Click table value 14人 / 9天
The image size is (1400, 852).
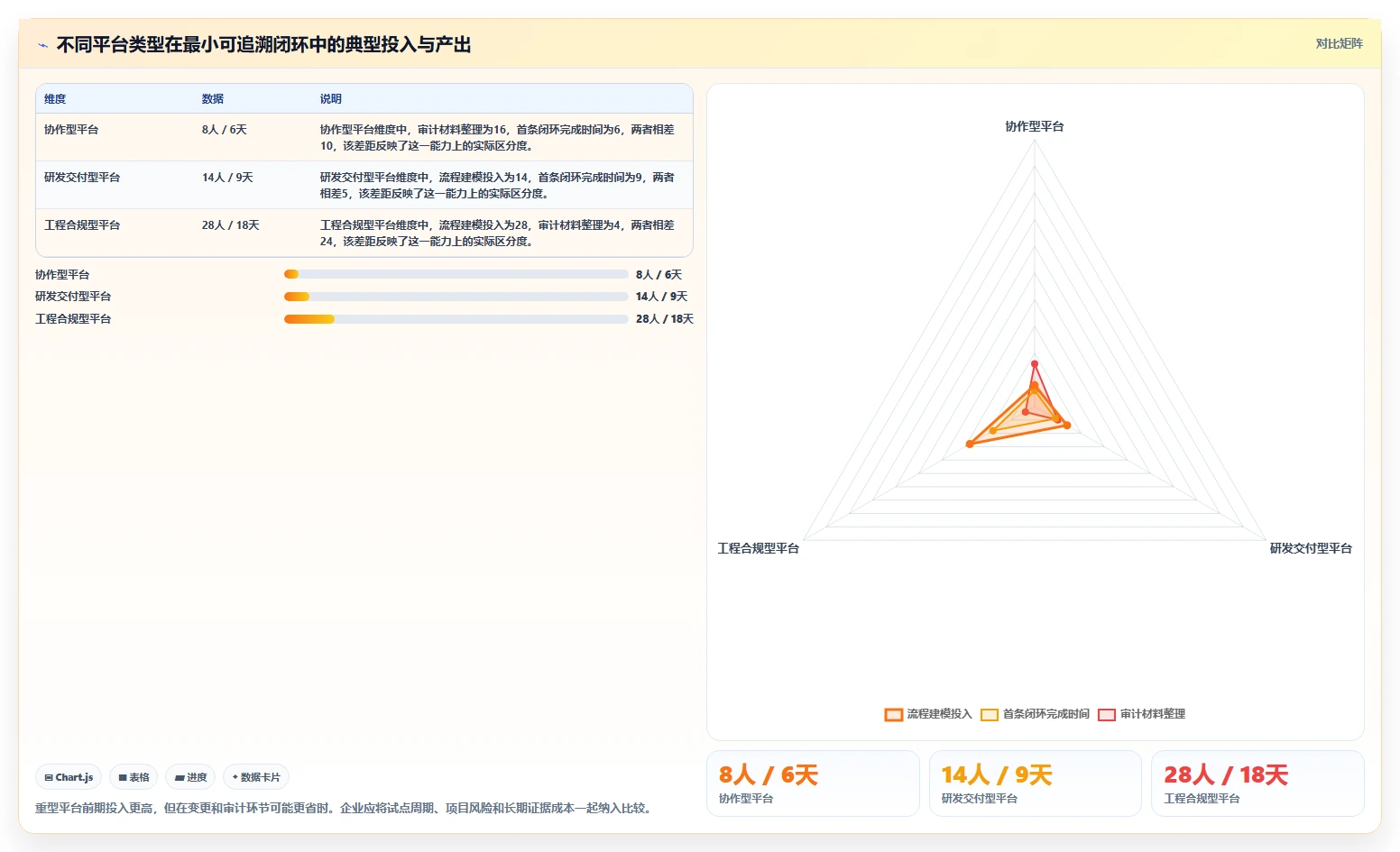click(x=227, y=178)
